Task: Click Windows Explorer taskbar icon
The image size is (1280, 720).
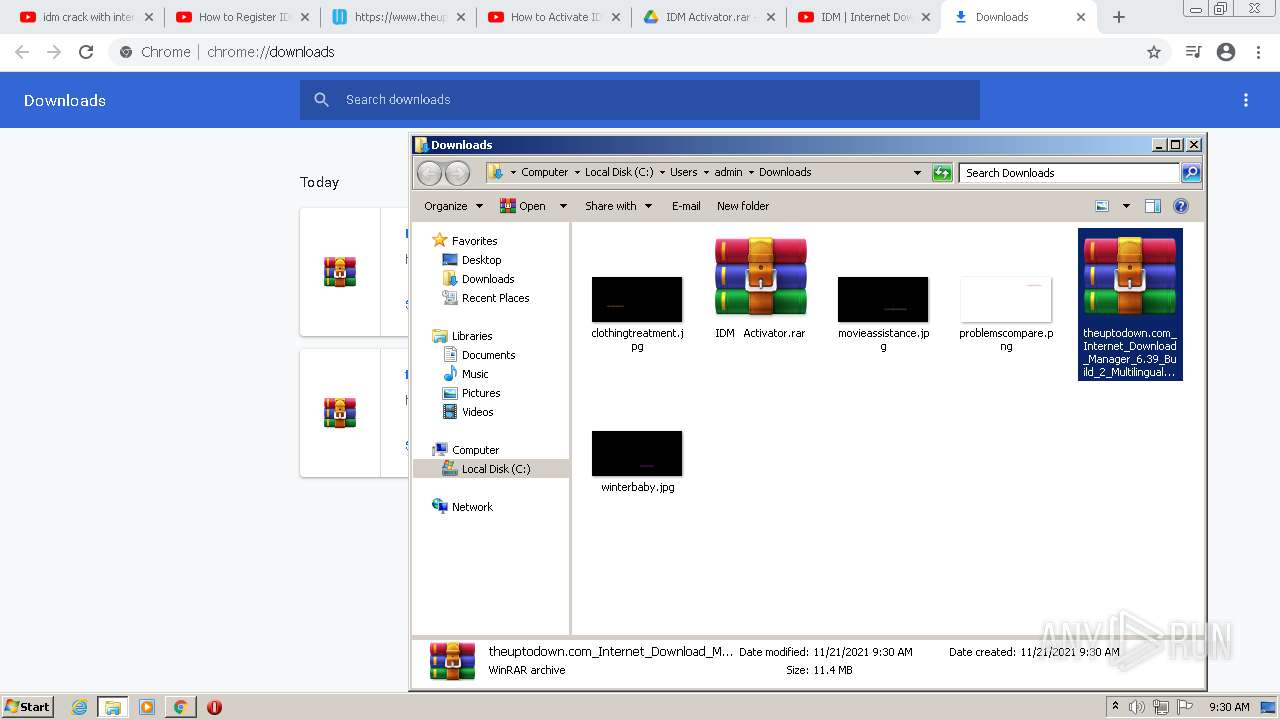Action: pos(113,707)
